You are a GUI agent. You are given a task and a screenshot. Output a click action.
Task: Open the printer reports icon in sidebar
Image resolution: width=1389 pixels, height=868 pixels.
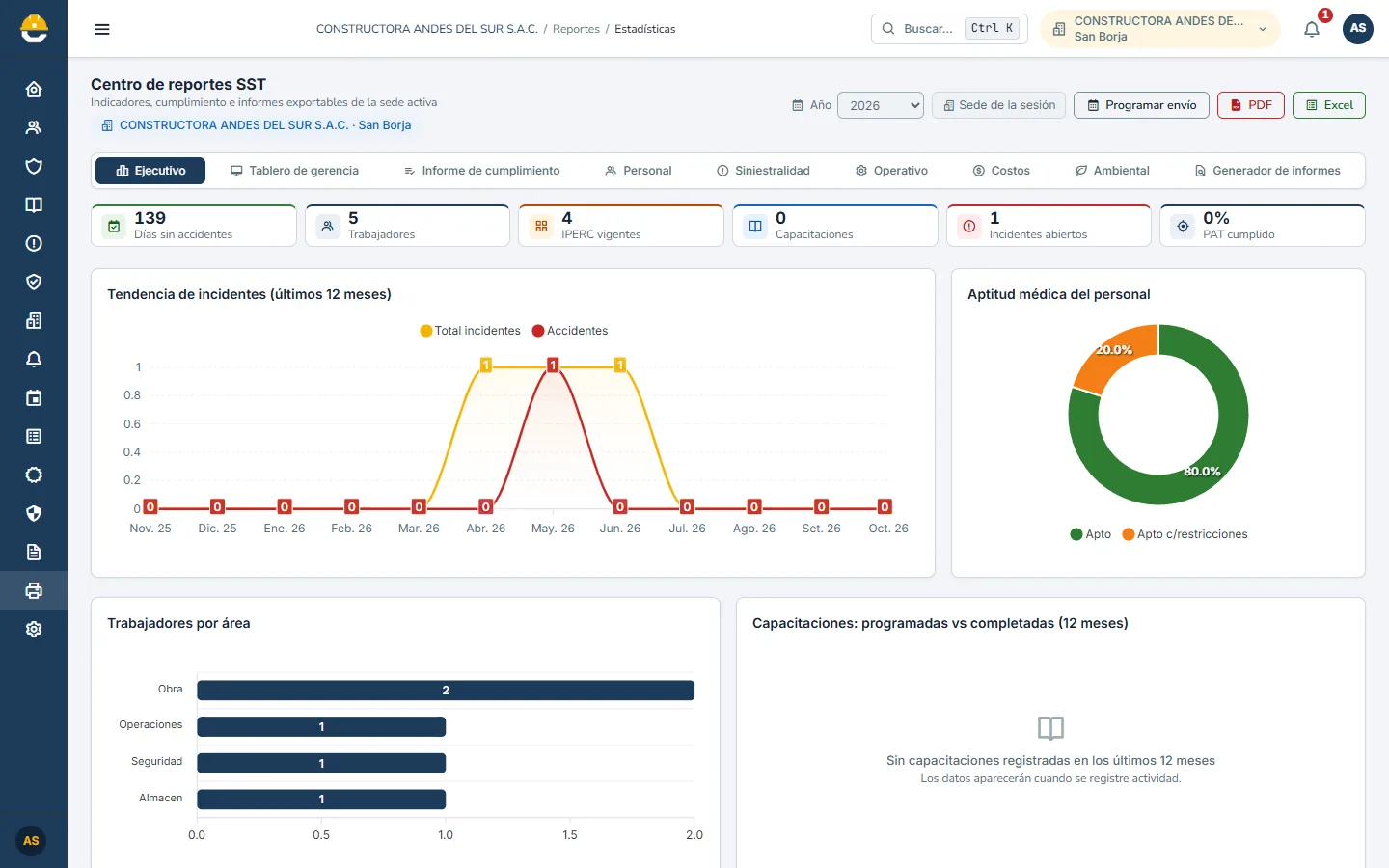click(x=34, y=591)
